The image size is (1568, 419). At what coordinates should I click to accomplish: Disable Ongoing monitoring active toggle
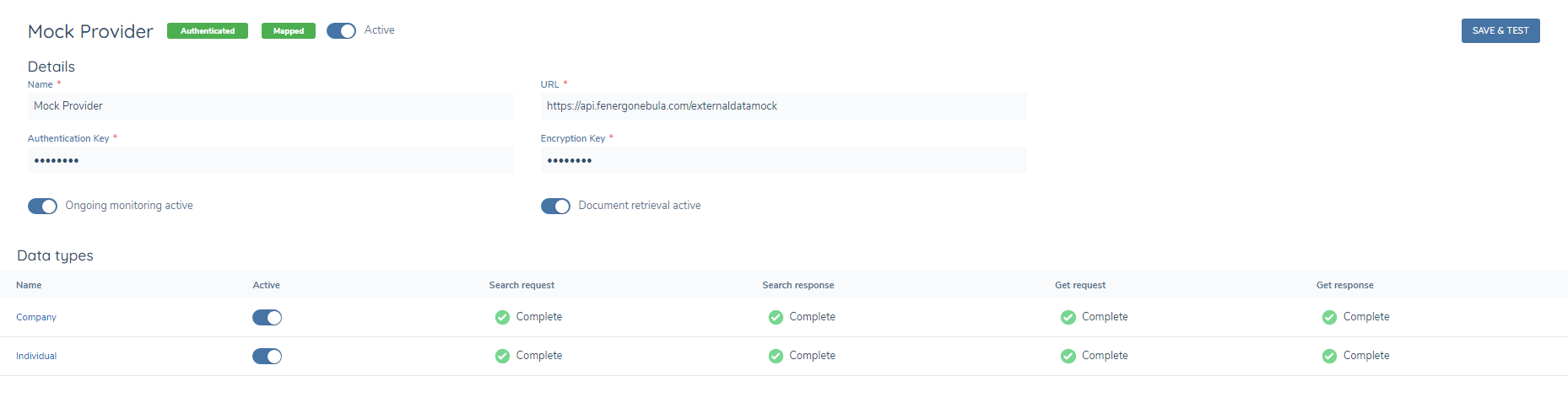click(x=42, y=207)
